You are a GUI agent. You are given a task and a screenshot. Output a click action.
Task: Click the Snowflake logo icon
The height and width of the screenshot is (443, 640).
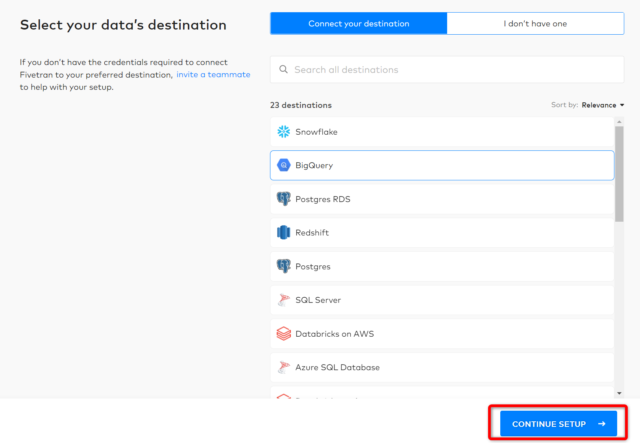click(x=284, y=131)
